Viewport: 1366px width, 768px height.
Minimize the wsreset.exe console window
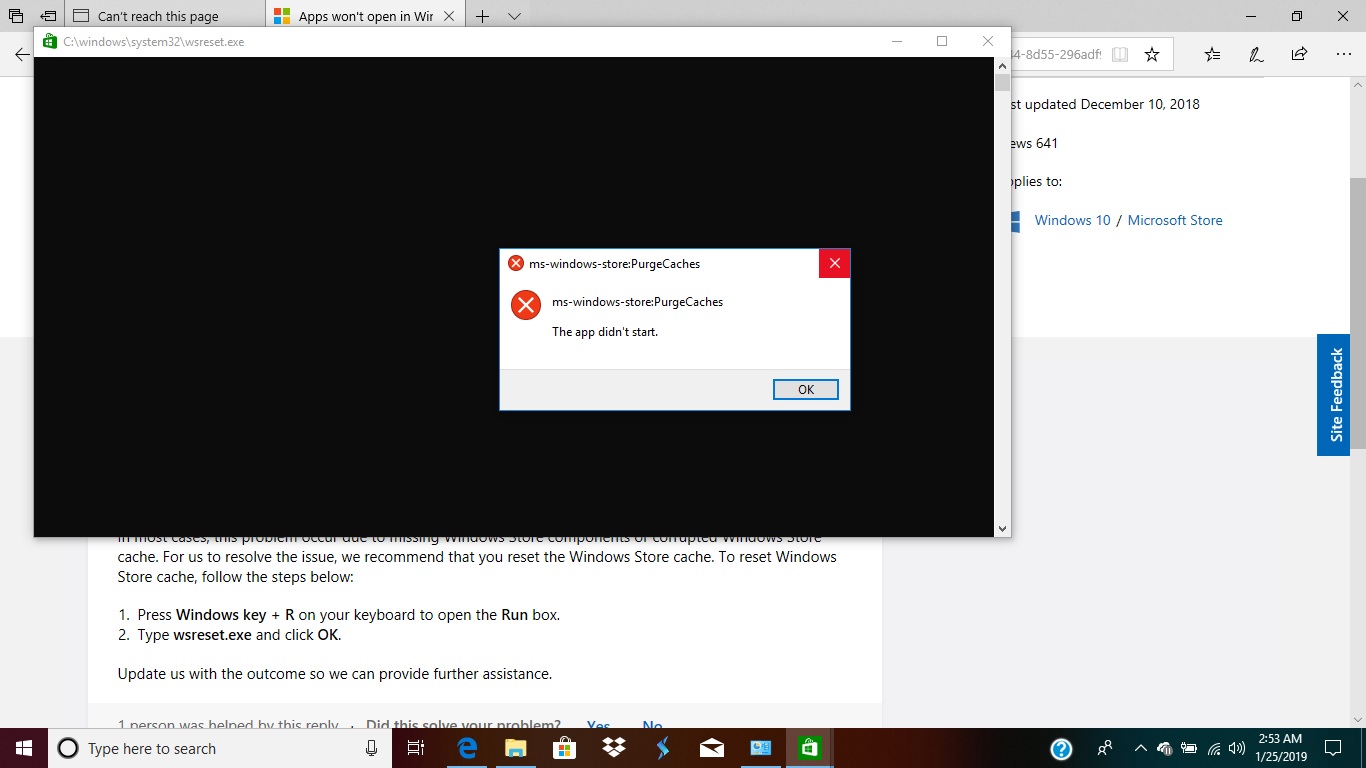point(897,41)
